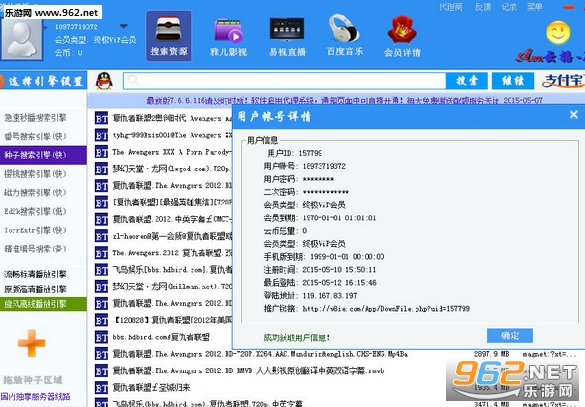Open the 搜索资源 search resources icon
The height and width of the screenshot is (407, 585).
click(x=169, y=36)
